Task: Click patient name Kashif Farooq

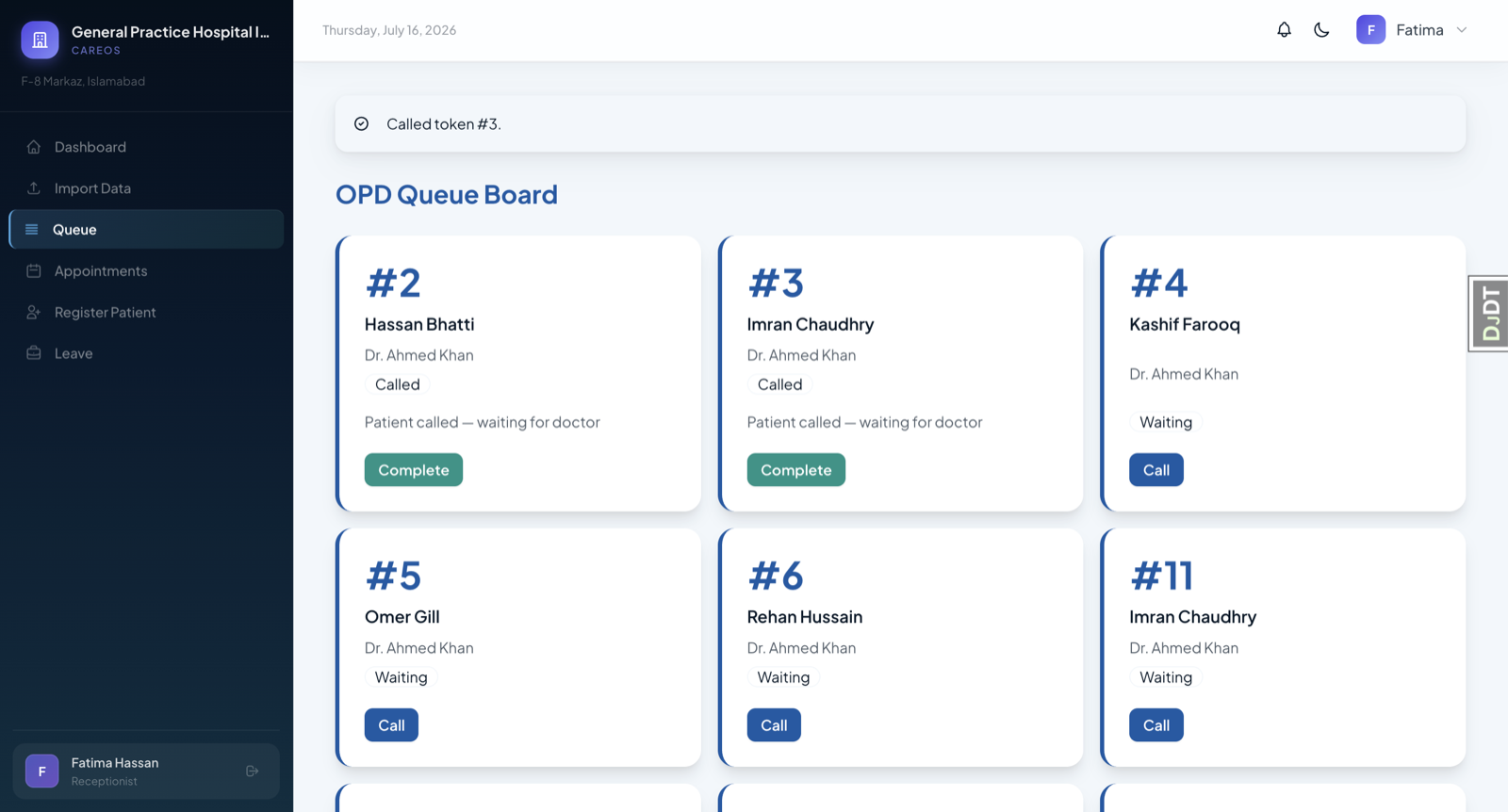Action: (x=1185, y=324)
